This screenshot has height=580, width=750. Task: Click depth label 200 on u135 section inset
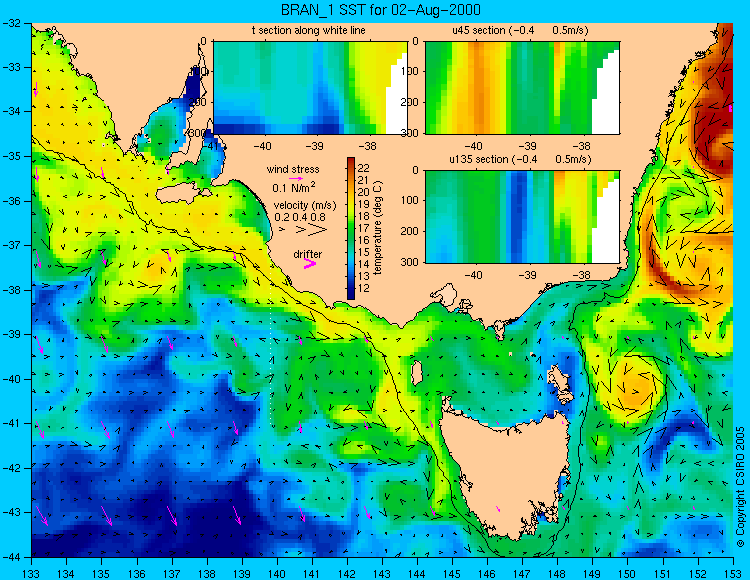click(409, 231)
